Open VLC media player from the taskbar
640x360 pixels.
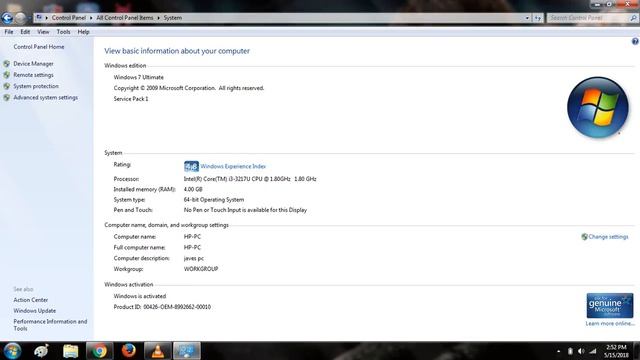pyautogui.click(x=158, y=351)
